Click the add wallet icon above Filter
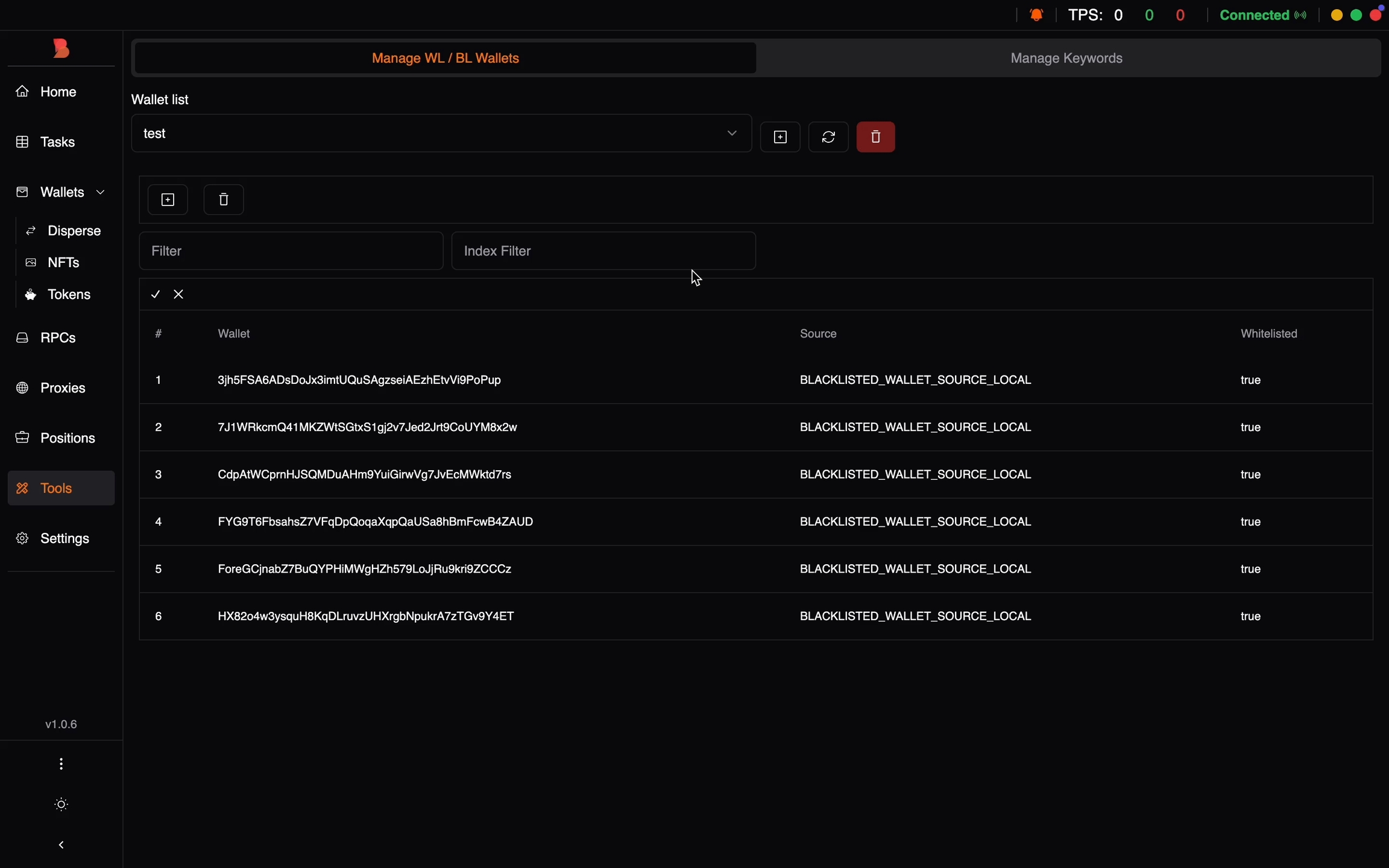Image resolution: width=1389 pixels, height=868 pixels. (x=168, y=200)
